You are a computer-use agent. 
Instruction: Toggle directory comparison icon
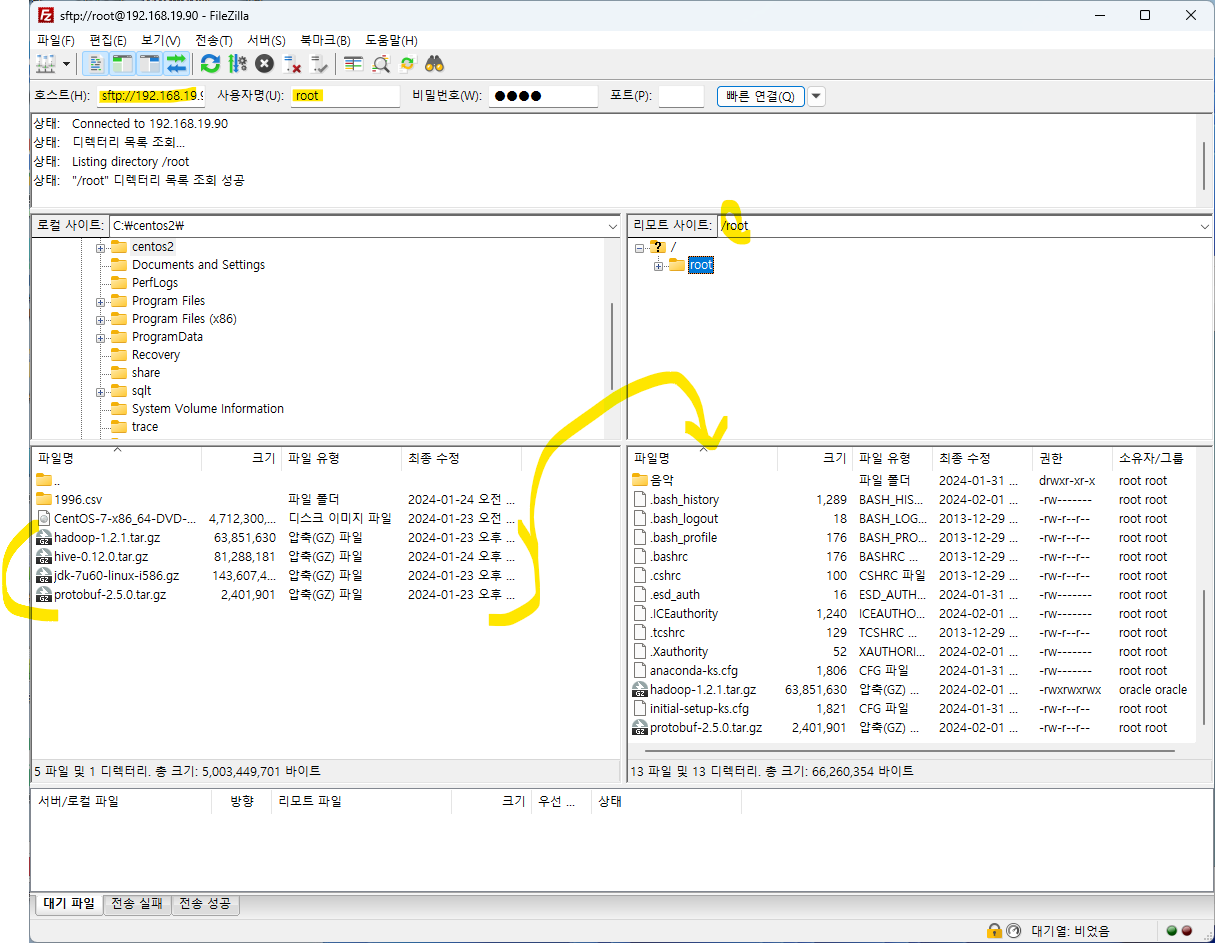(380, 64)
